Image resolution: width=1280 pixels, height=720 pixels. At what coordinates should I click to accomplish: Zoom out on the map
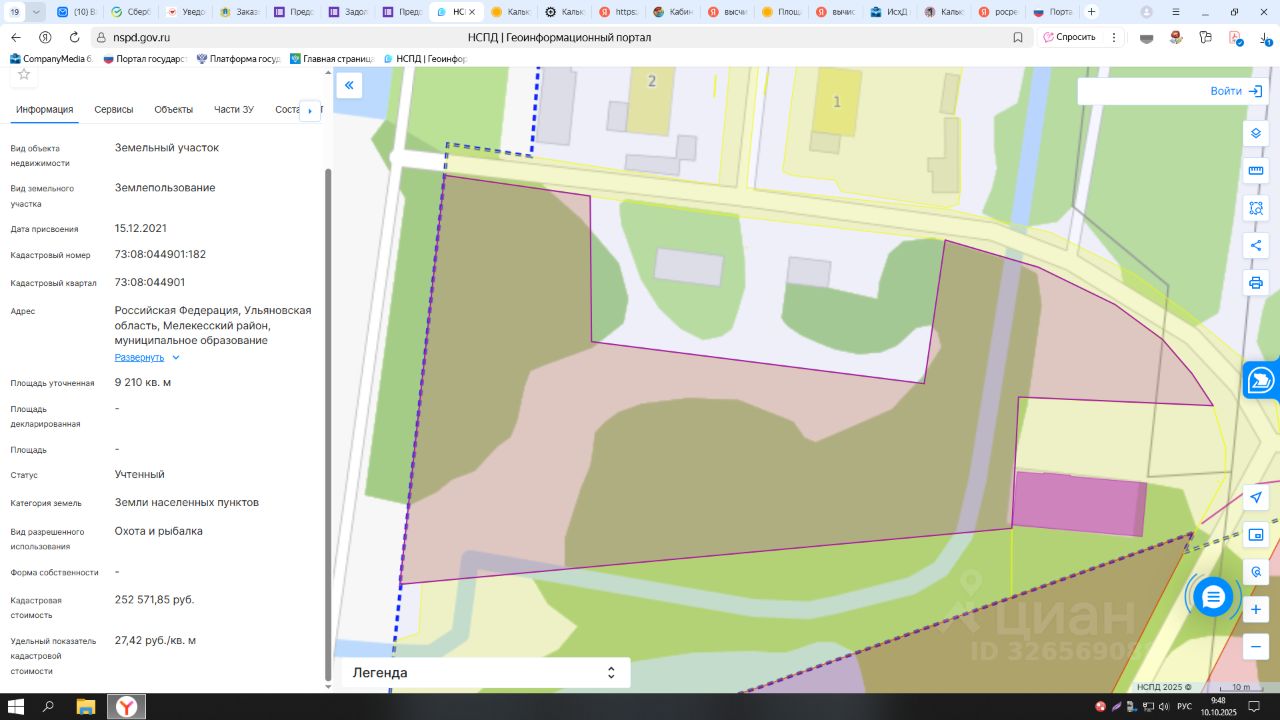(1256, 647)
